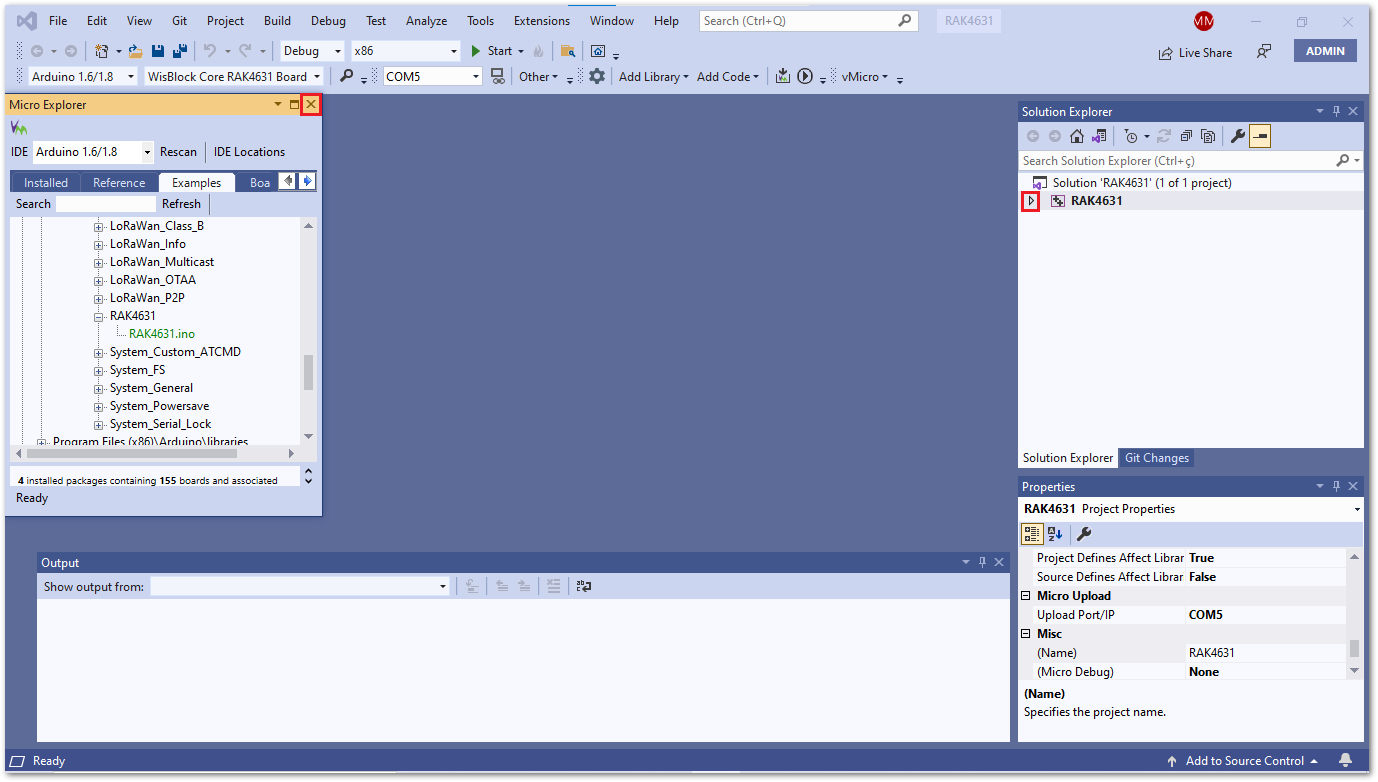The width and height of the screenshot is (1378, 782).
Task: Open the WisBlock Core RAK4631 Board dropdown
Action: pyautogui.click(x=234, y=77)
